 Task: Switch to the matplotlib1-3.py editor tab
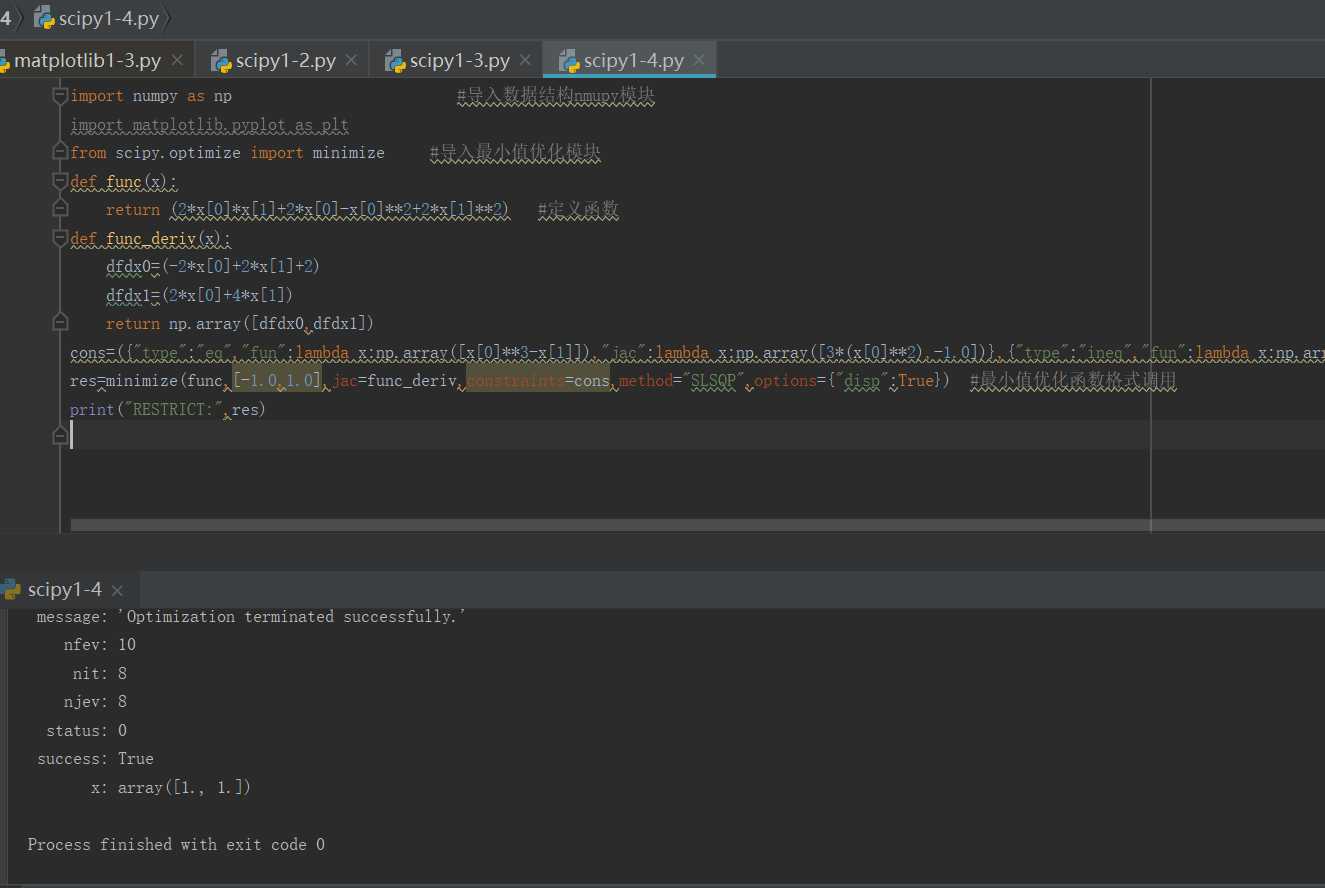(x=87, y=60)
